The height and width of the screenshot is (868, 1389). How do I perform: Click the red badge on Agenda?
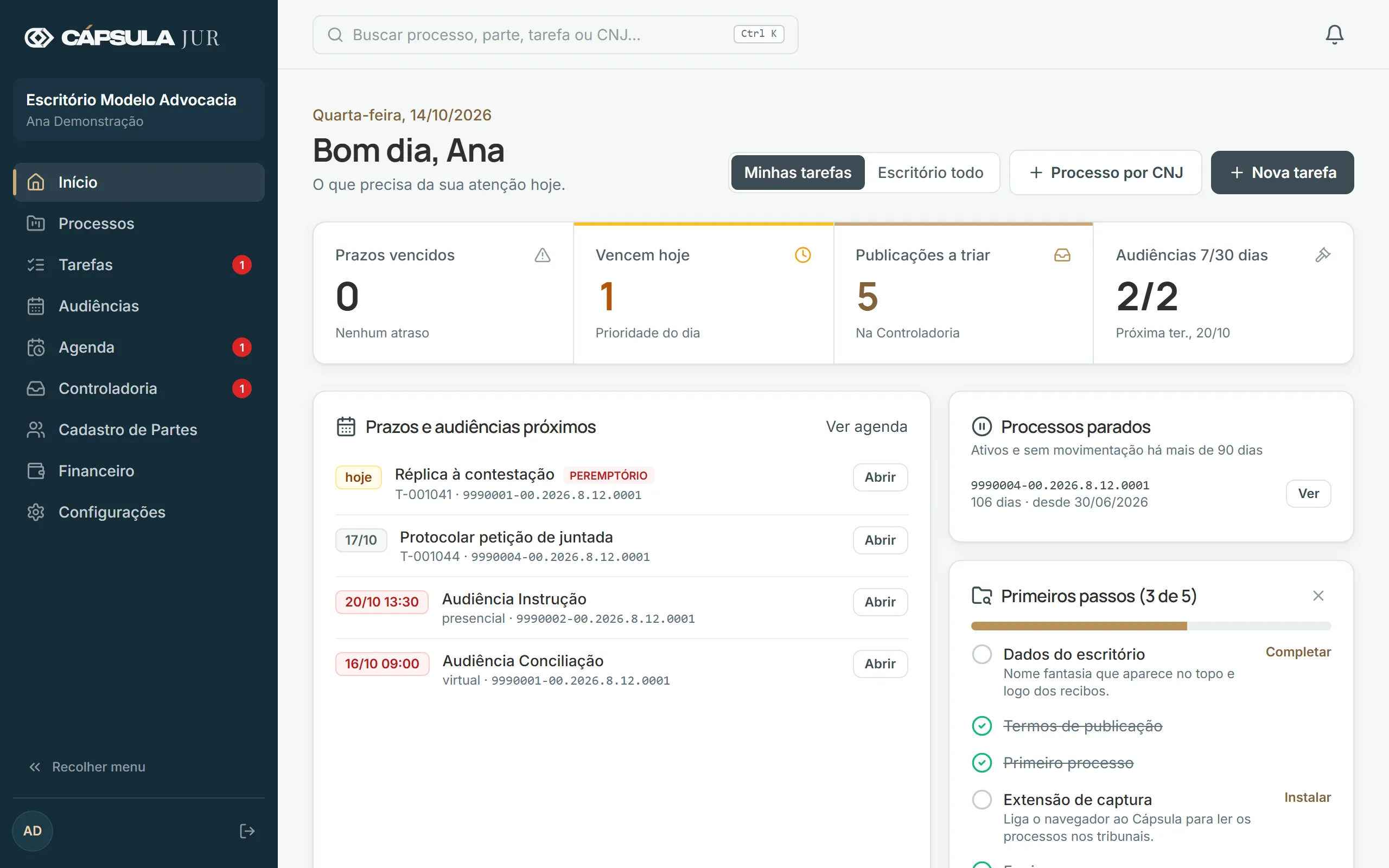pyautogui.click(x=241, y=347)
